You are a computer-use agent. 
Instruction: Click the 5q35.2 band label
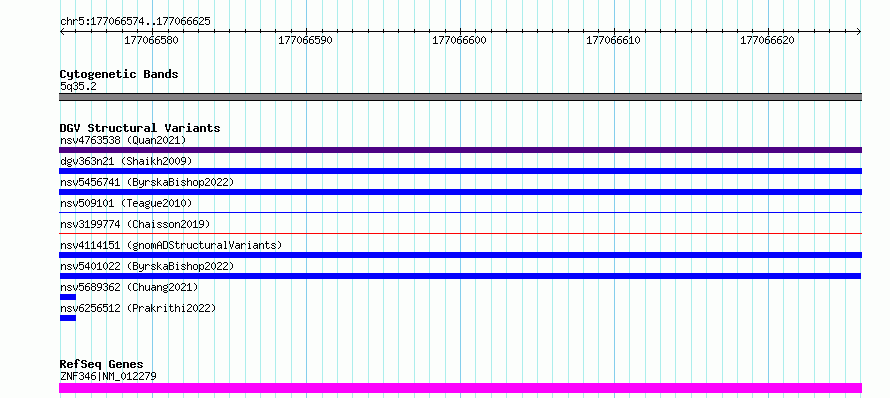(78, 86)
